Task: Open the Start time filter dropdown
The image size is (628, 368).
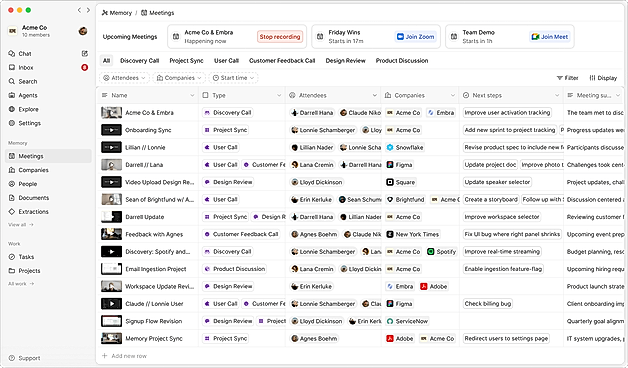Action: click(x=233, y=78)
